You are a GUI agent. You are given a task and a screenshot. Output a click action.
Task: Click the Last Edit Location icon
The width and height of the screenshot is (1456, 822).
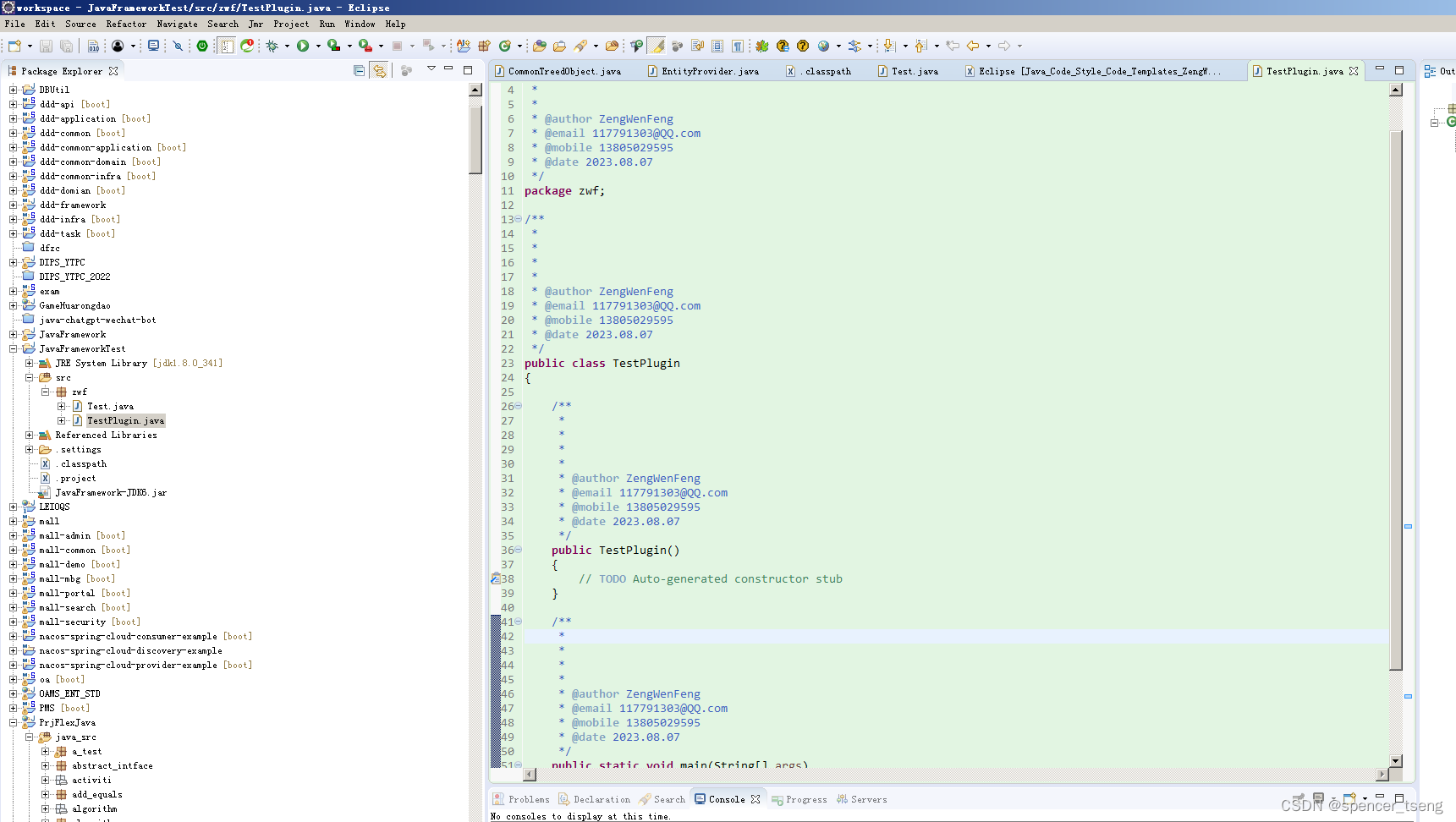[x=953, y=46]
